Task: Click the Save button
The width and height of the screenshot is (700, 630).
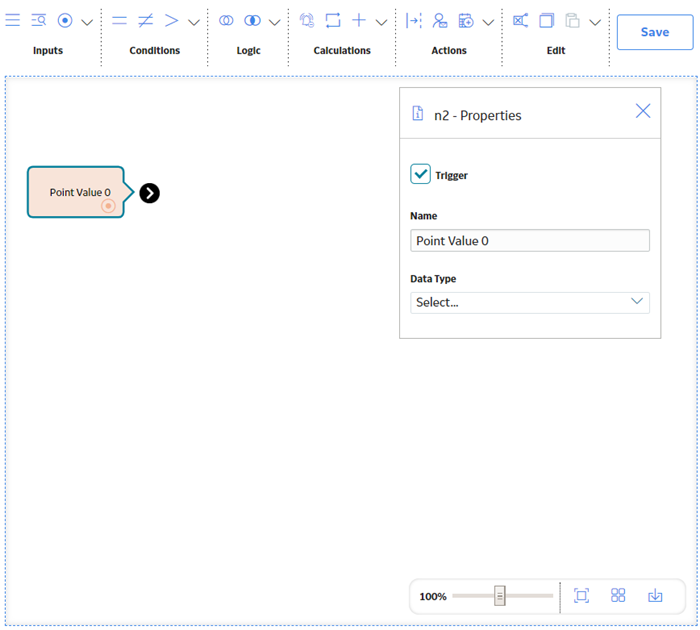Action: pos(655,32)
